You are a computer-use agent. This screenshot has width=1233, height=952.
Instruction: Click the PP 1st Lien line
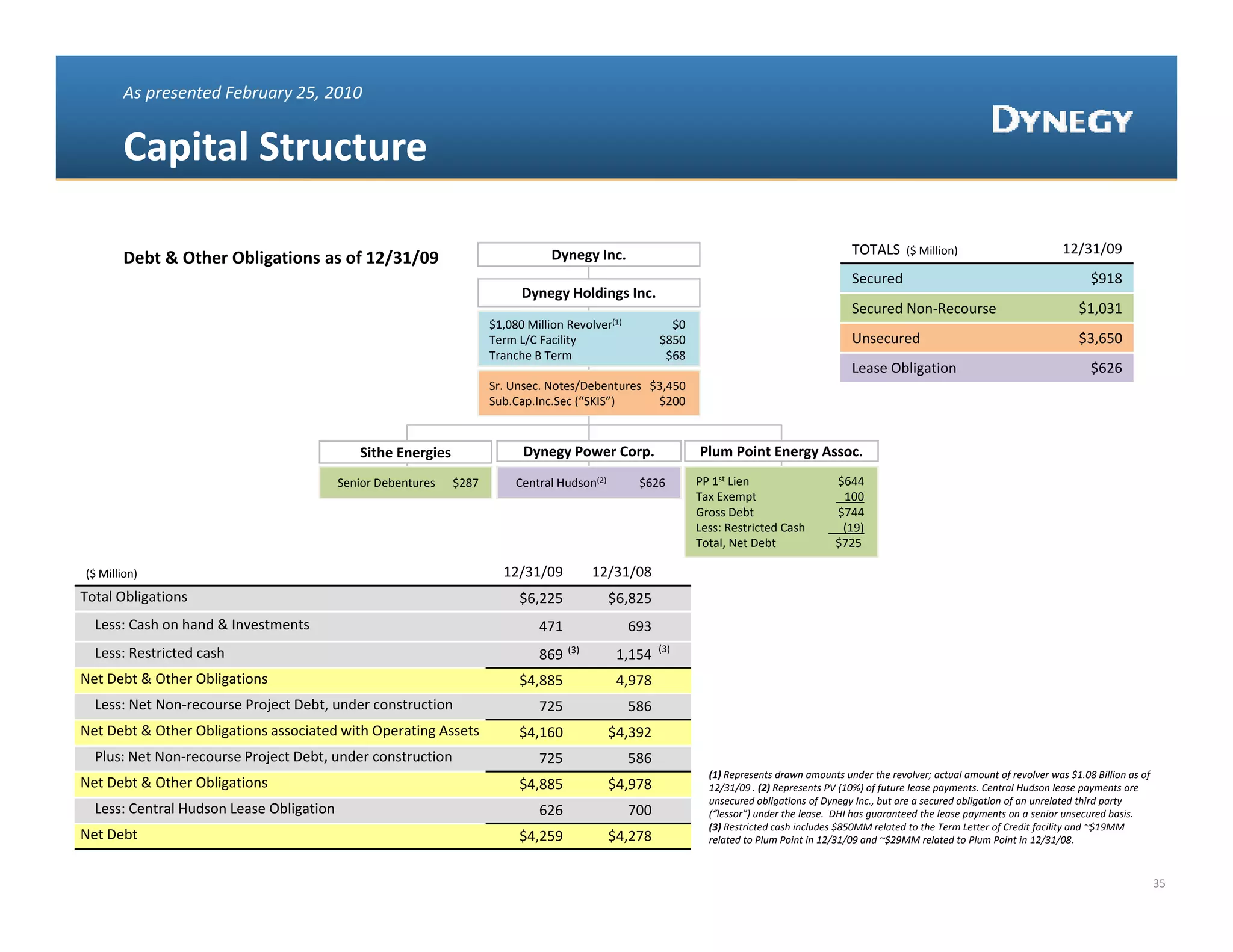[x=780, y=481]
